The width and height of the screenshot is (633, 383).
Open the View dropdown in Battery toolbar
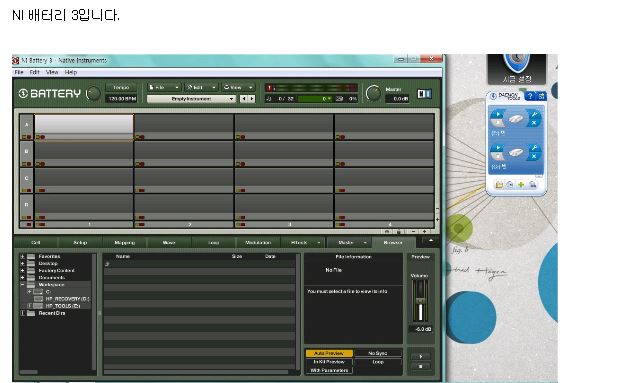tap(238, 87)
